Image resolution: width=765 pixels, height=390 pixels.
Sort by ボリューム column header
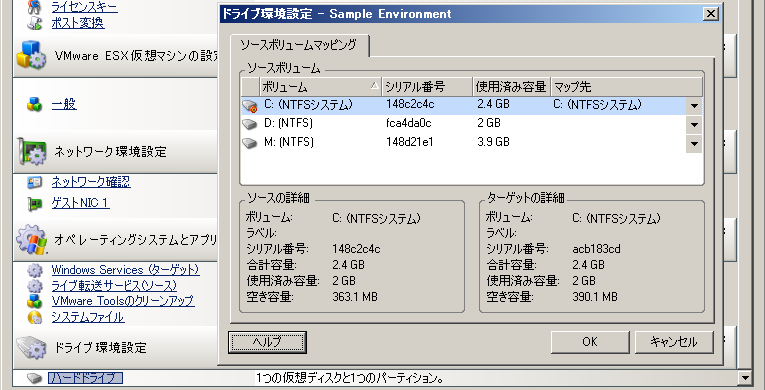(x=321, y=87)
